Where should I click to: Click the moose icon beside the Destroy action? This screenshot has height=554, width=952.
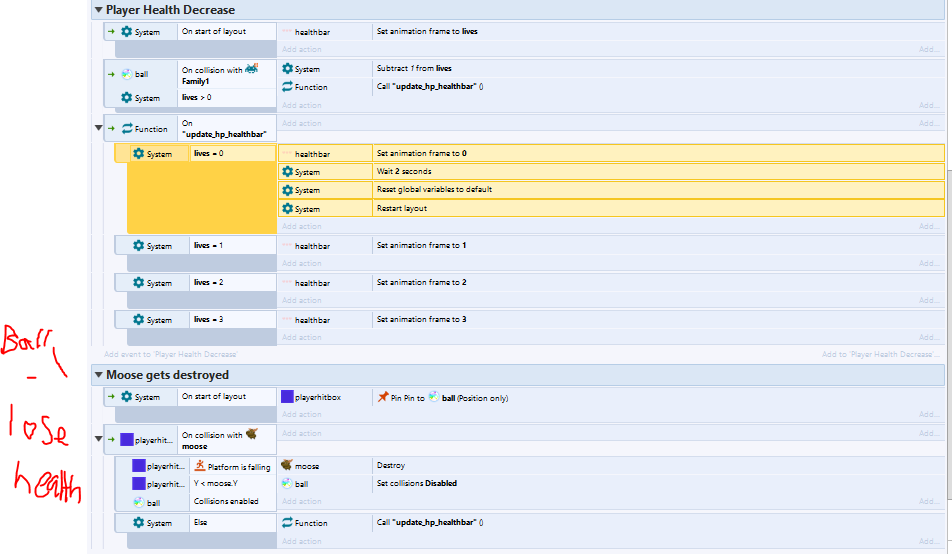tap(288, 466)
